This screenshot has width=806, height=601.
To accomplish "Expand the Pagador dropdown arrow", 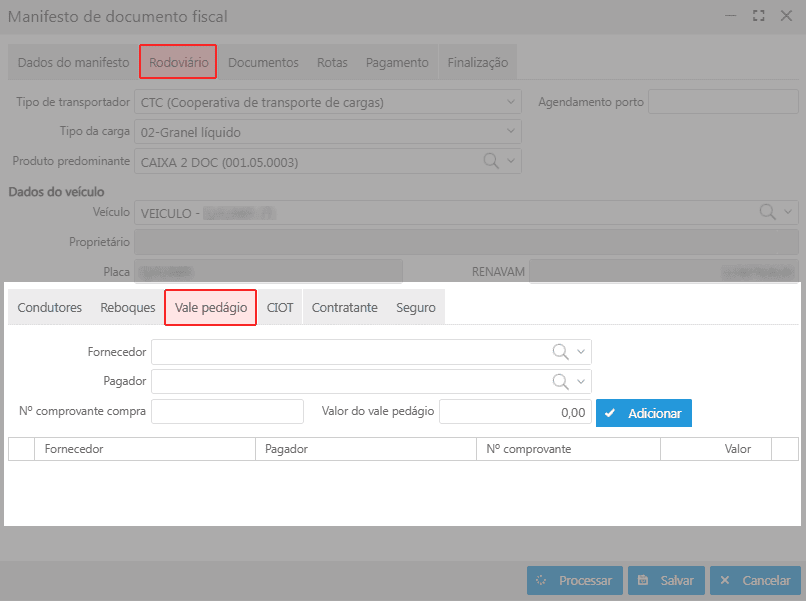I will tap(581, 382).
